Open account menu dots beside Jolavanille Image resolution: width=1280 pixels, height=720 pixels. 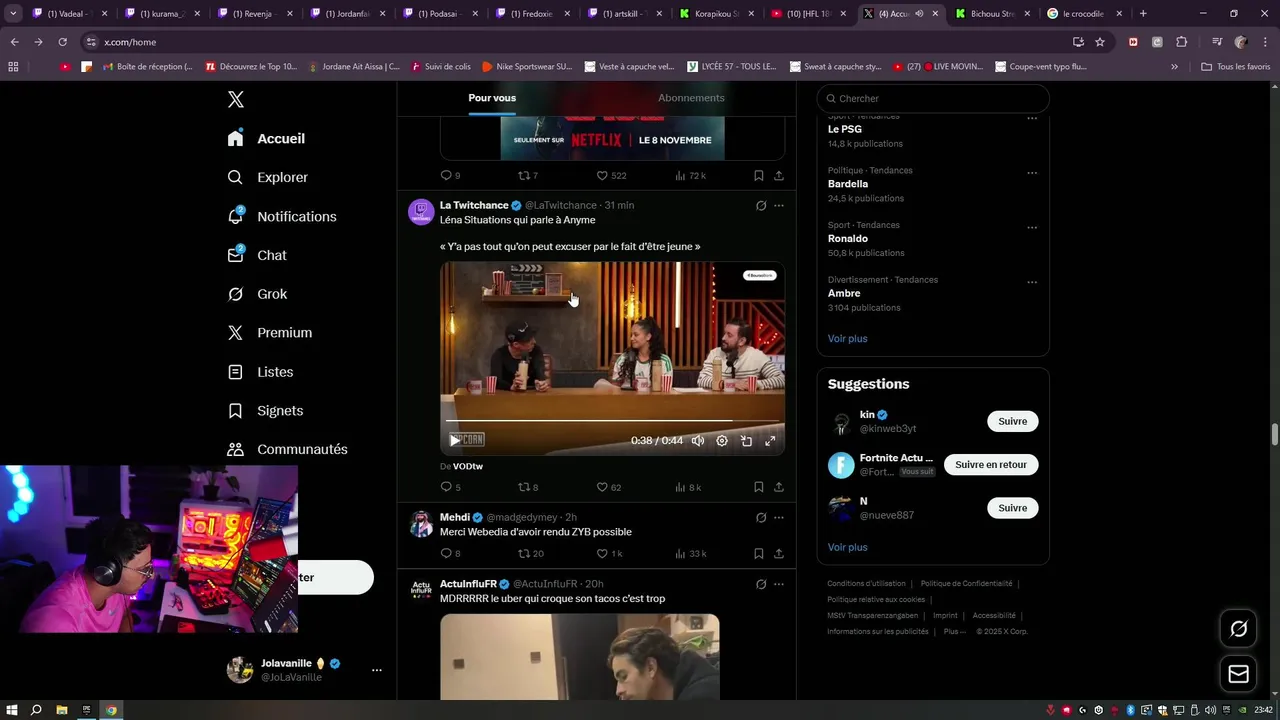click(x=376, y=670)
